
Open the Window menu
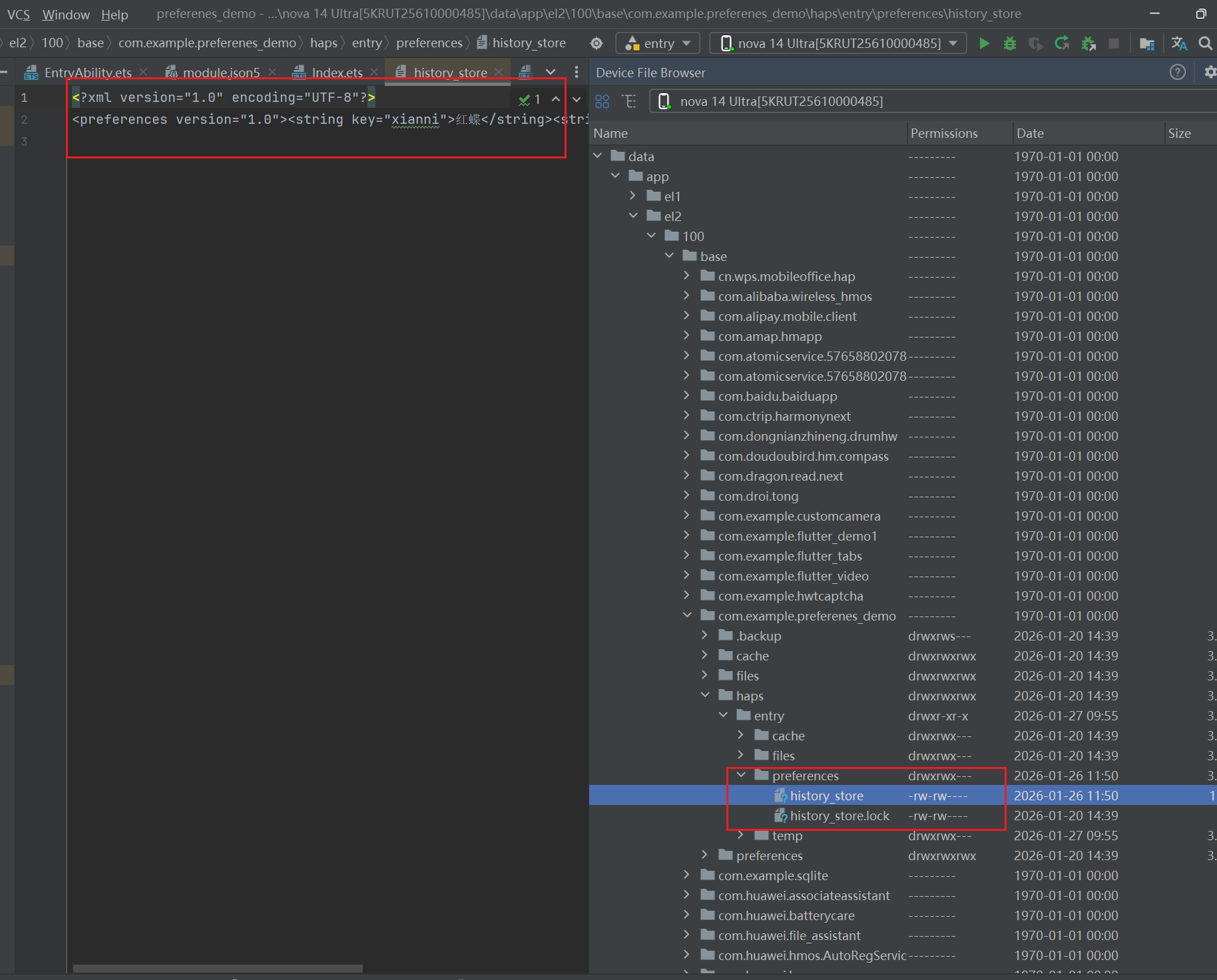coord(66,15)
